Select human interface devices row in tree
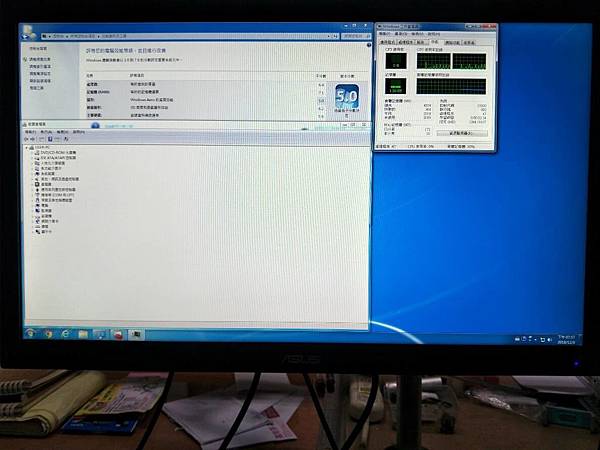This screenshot has width=600, height=450. [52, 163]
